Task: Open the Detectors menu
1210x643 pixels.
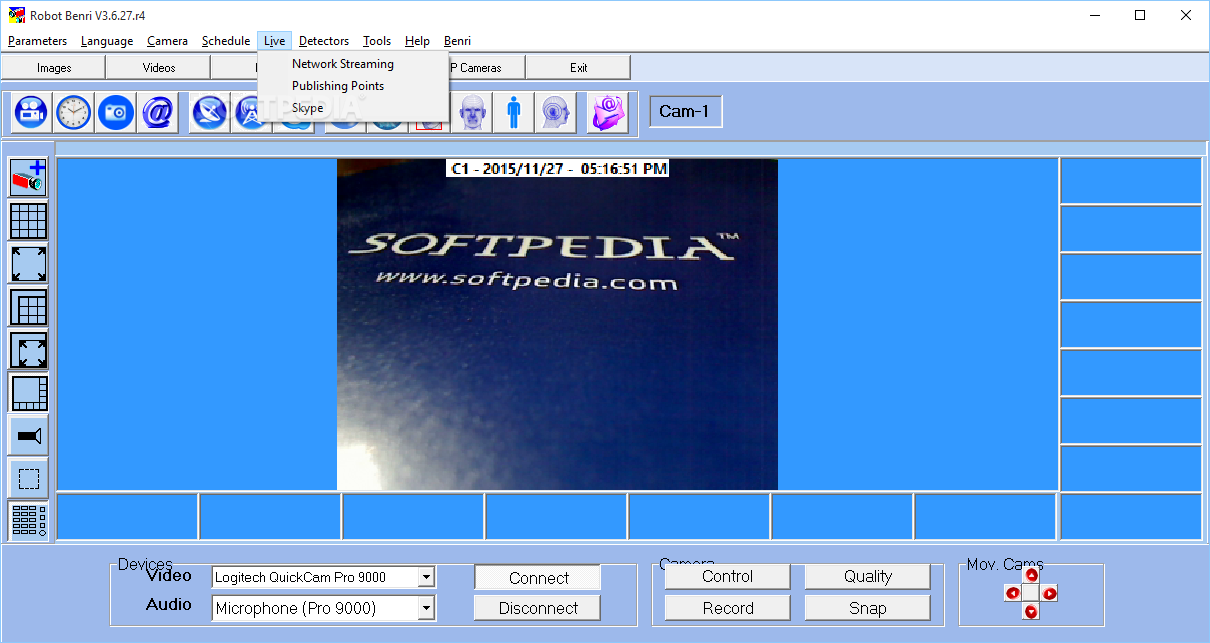Action: [x=324, y=41]
